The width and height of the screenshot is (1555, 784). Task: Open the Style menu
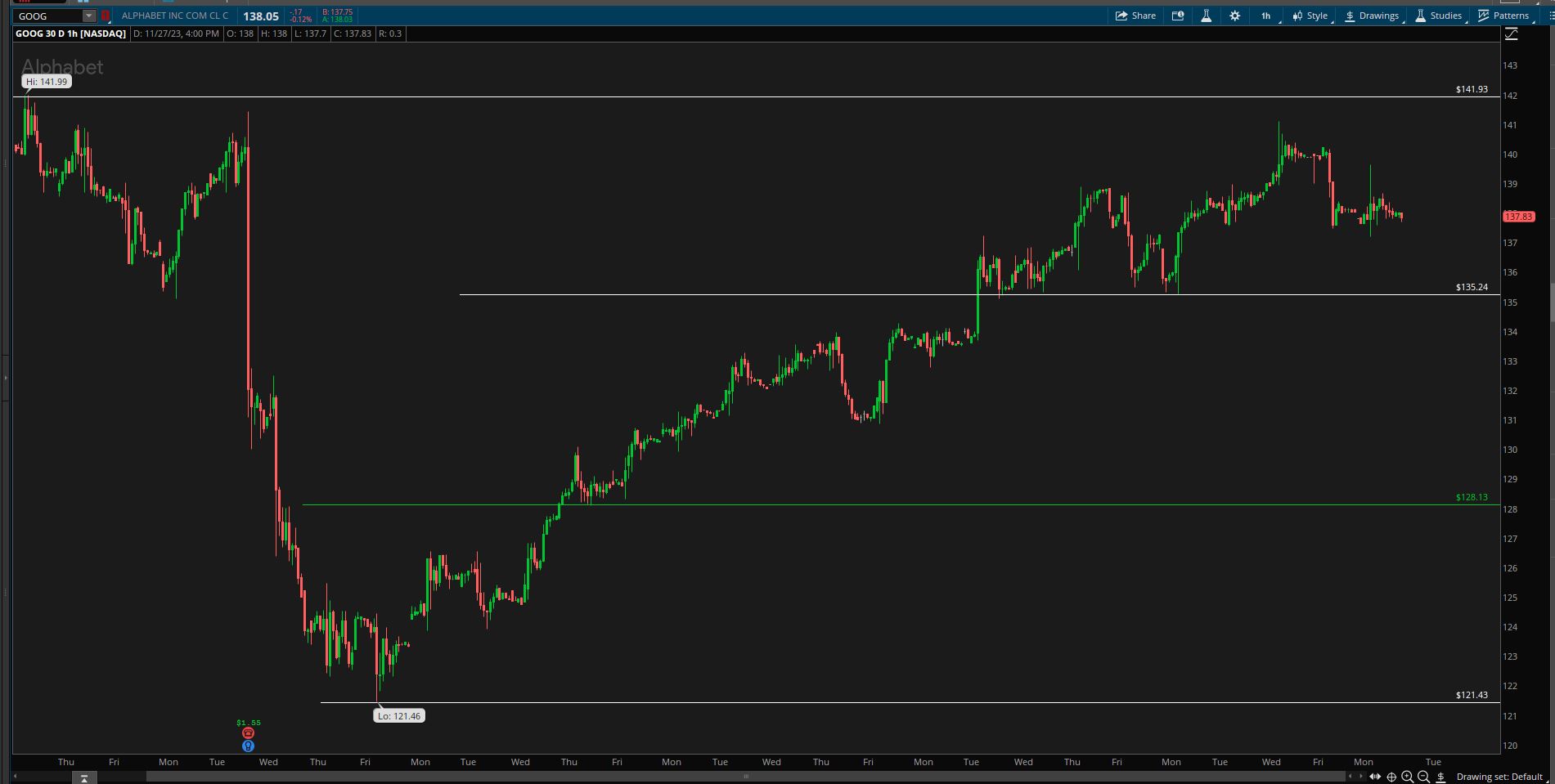pyautogui.click(x=1311, y=16)
